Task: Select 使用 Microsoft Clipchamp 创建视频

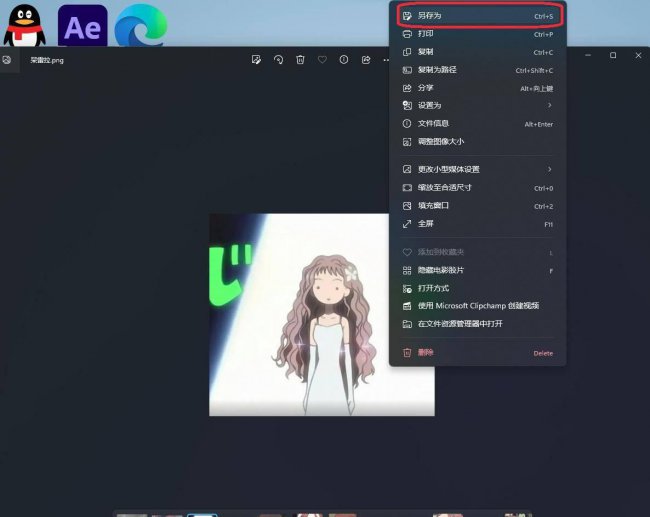Action: coord(478,306)
